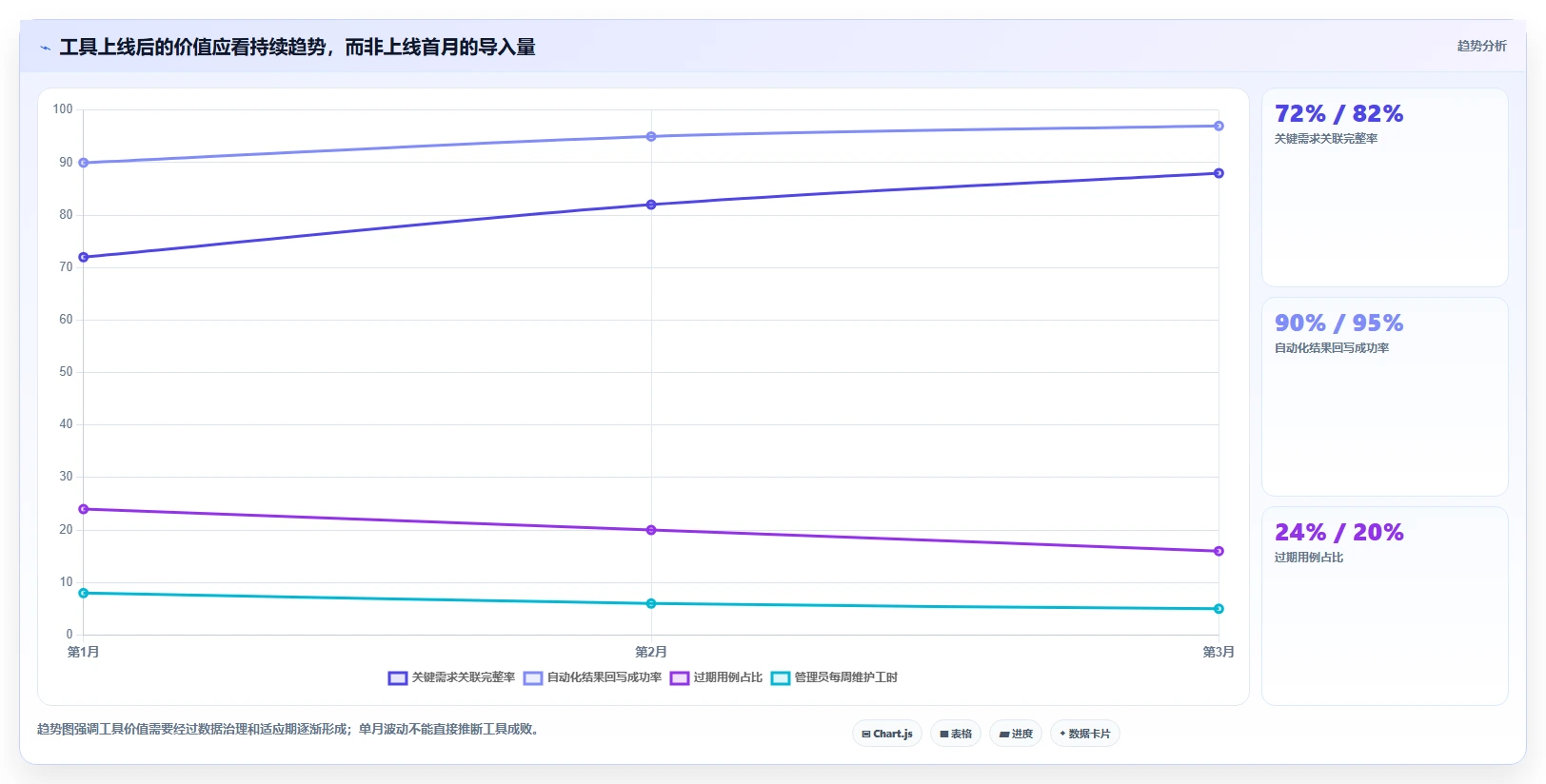Screen dimensions: 1546x784
Task: Click the 表格 chip in the footer
Action: pos(956,734)
